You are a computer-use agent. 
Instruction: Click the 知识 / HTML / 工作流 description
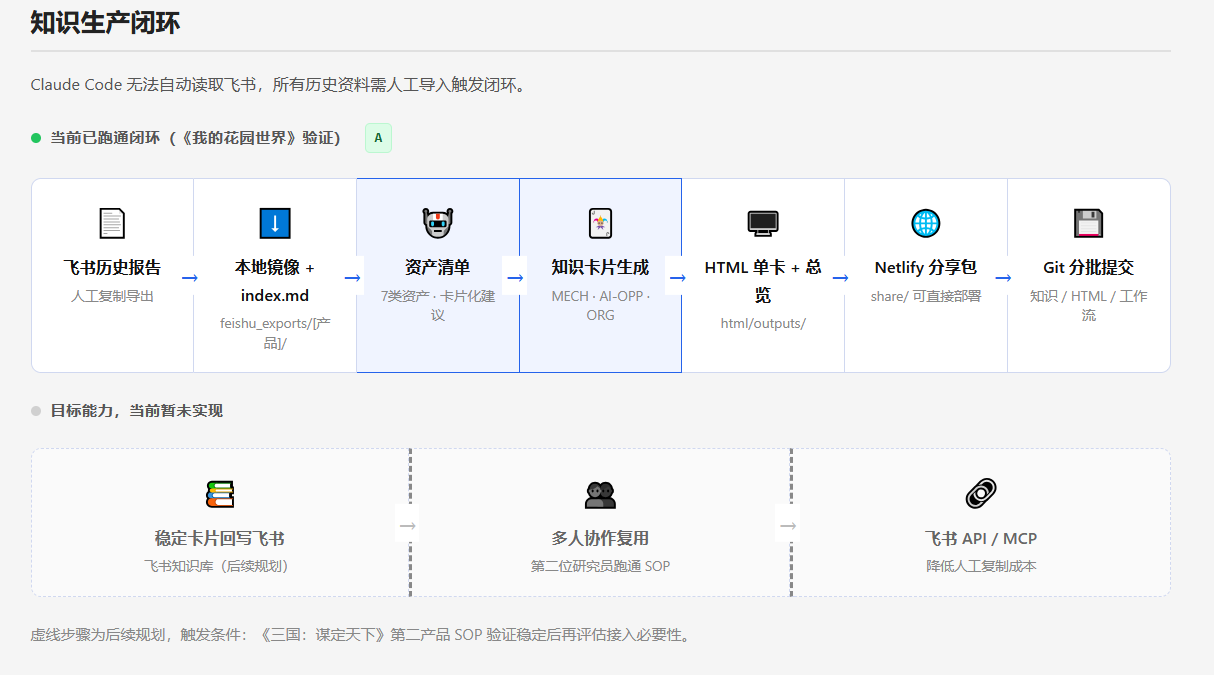tap(1088, 306)
